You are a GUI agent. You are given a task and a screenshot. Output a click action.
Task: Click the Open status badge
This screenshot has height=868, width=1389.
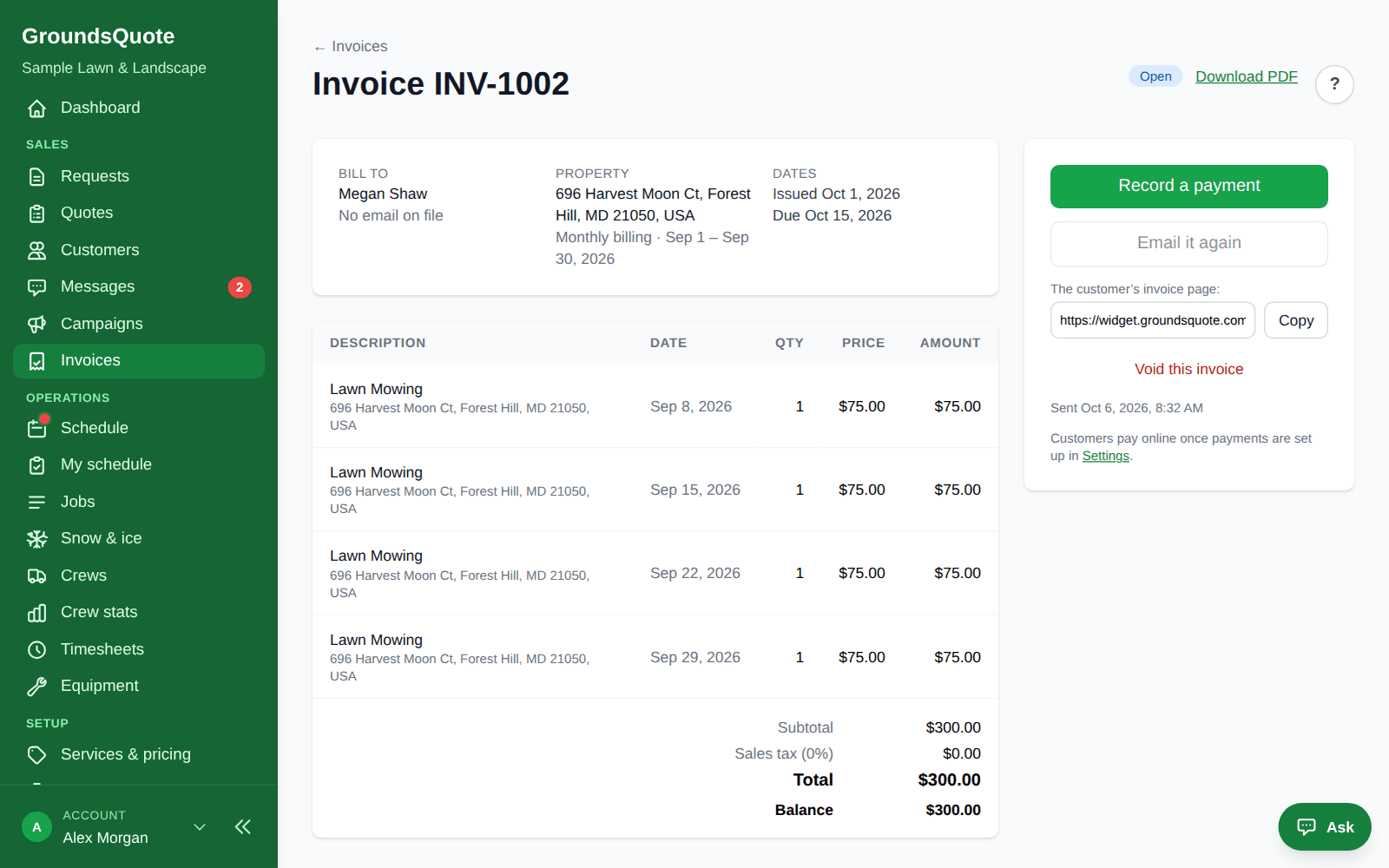[x=1155, y=76]
